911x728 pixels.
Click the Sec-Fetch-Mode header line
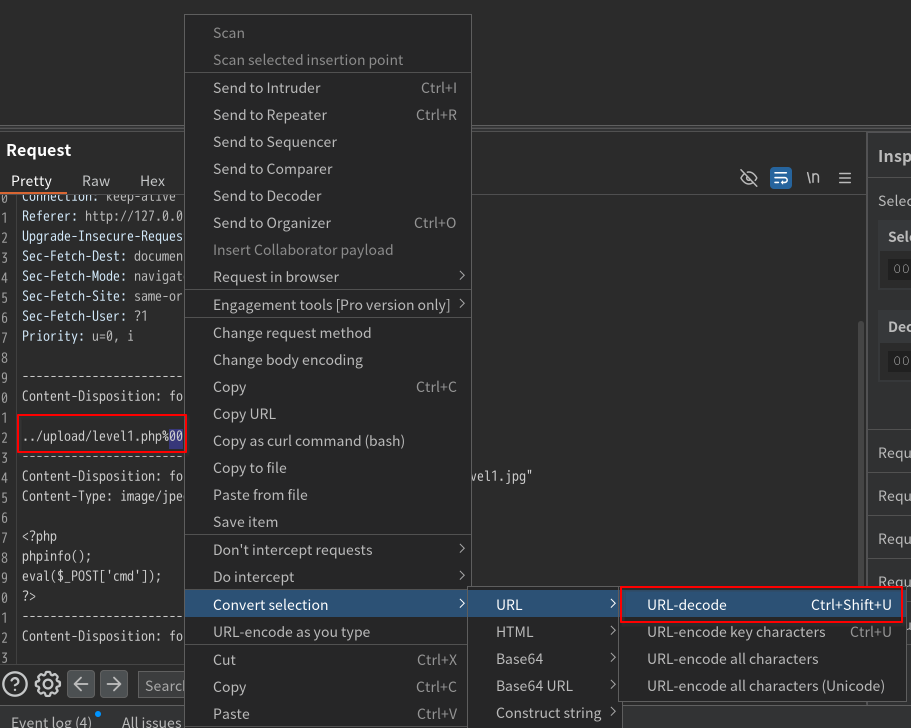point(102,277)
